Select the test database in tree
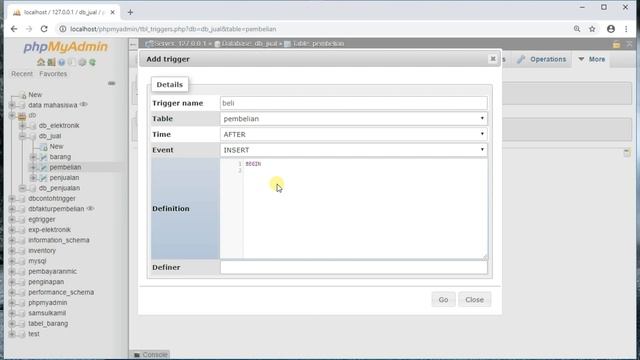The width and height of the screenshot is (640, 360). point(34,334)
